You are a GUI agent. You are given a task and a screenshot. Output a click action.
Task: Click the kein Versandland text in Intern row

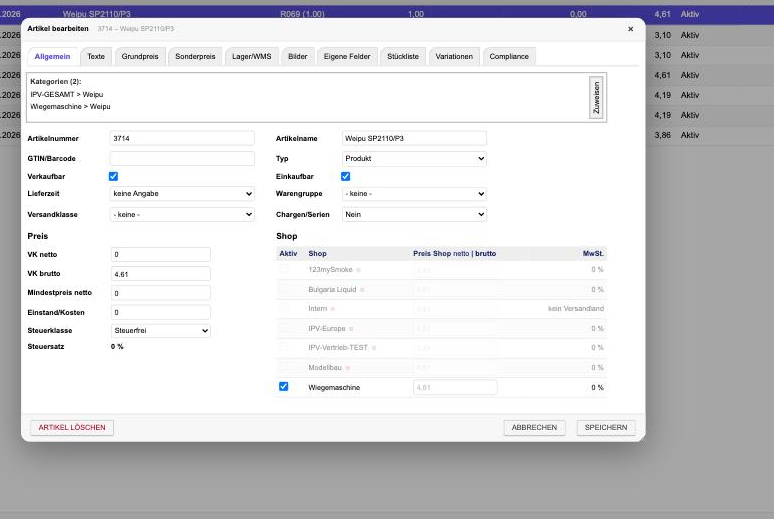click(x=576, y=309)
